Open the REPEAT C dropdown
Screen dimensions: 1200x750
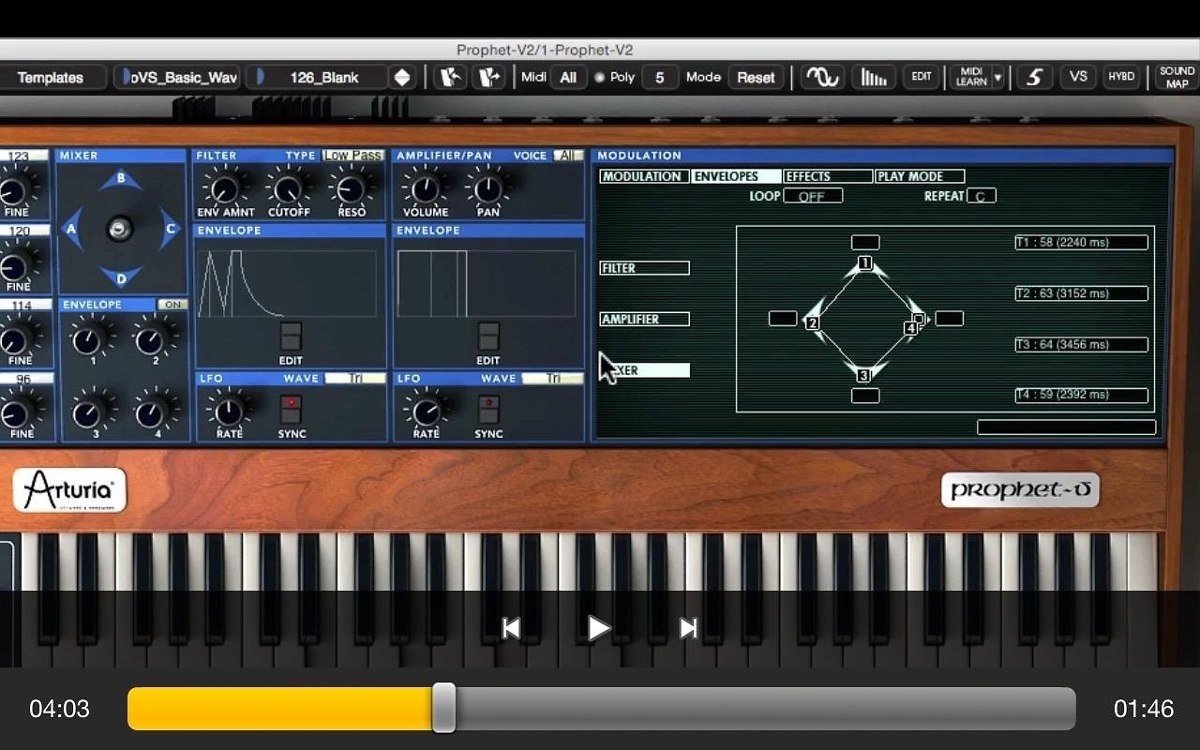(981, 196)
